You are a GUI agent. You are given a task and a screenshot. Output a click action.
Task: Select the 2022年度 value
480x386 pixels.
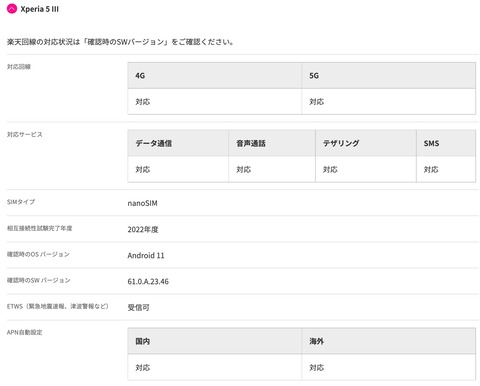[x=143, y=229]
